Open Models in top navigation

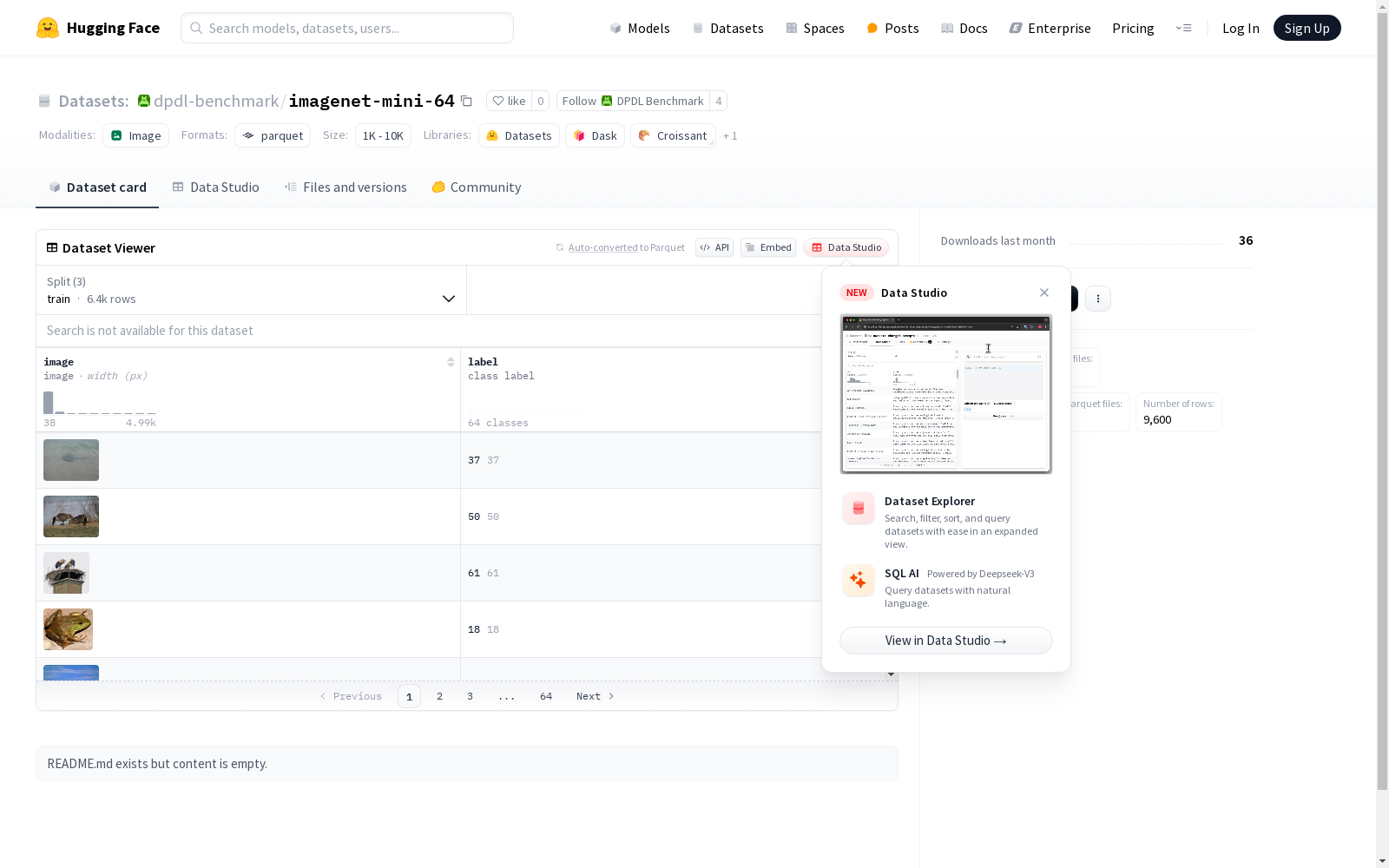tap(640, 28)
